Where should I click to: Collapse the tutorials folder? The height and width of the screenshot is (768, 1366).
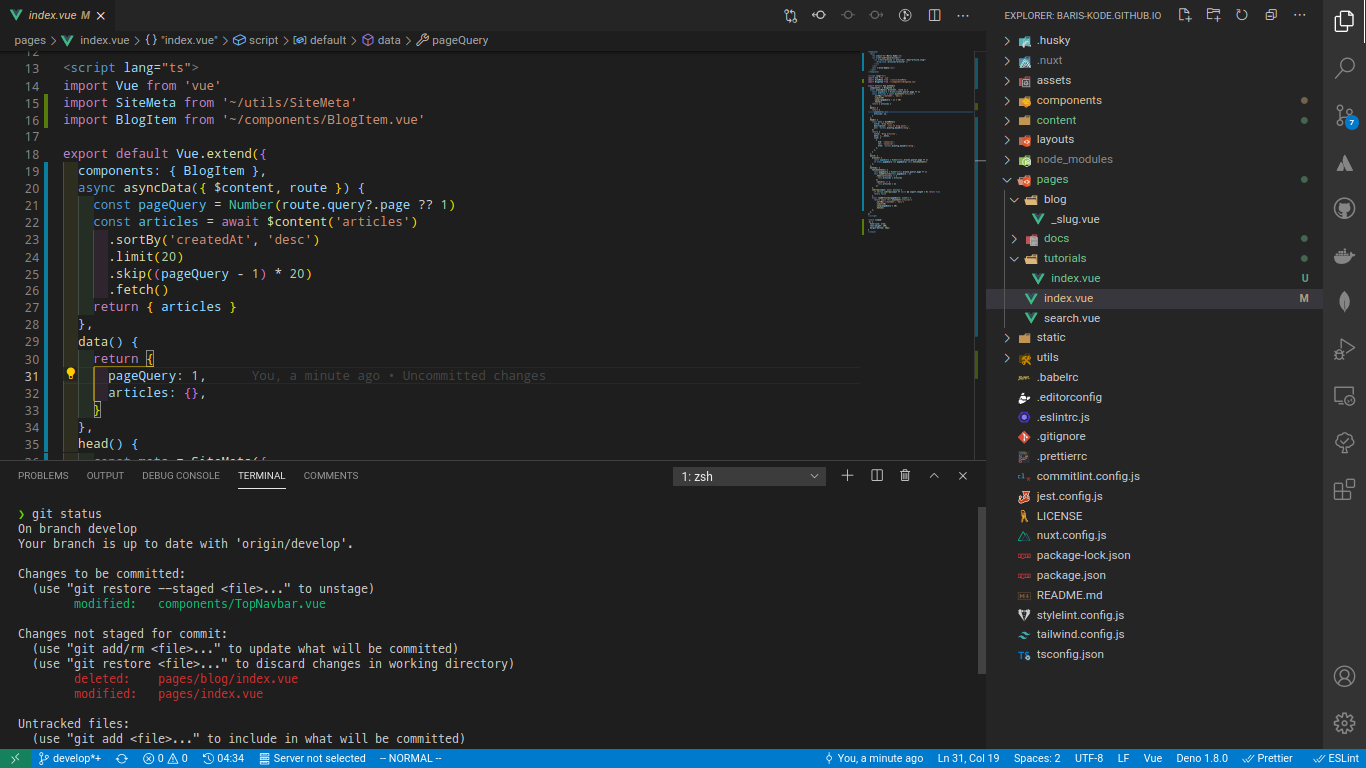pyautogui.click(x=1154, y=258)
